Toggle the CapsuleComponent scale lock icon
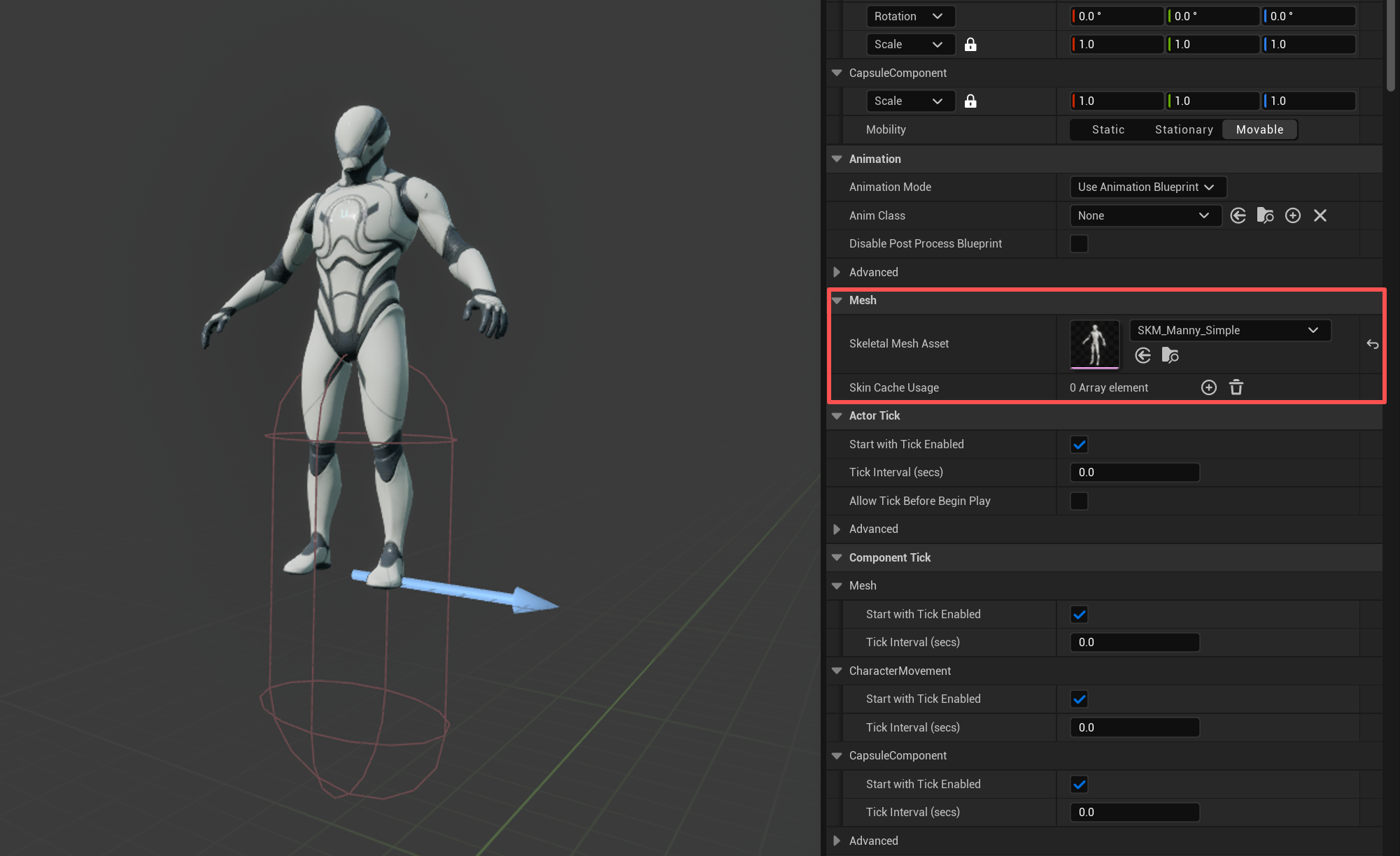This screenshot has height=856, width=1400. click(970, 101)
